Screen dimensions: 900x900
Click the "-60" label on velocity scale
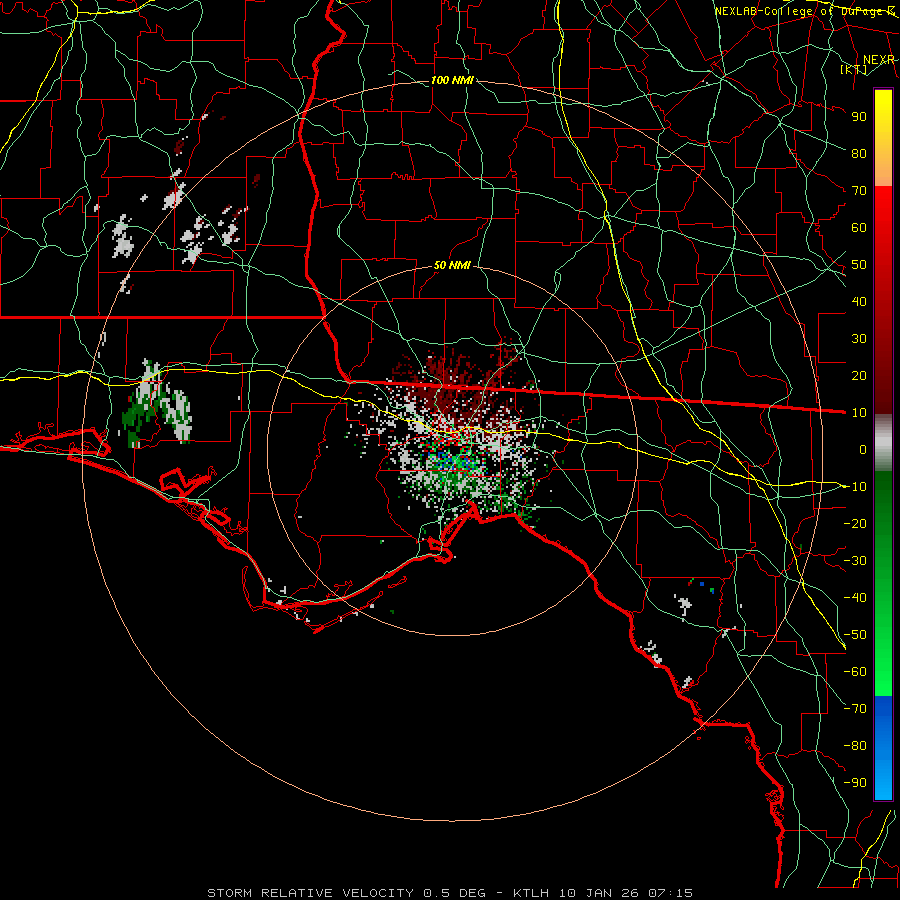pos(855,672)
